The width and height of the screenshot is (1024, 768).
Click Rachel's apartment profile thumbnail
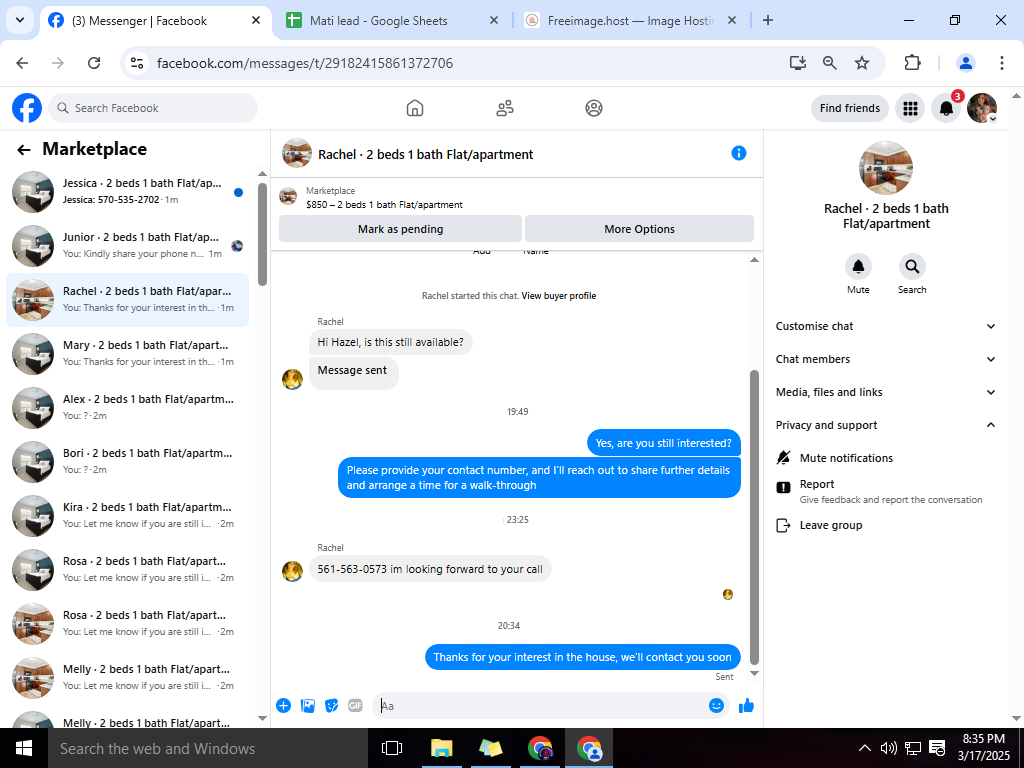click(x=886, y=168)
